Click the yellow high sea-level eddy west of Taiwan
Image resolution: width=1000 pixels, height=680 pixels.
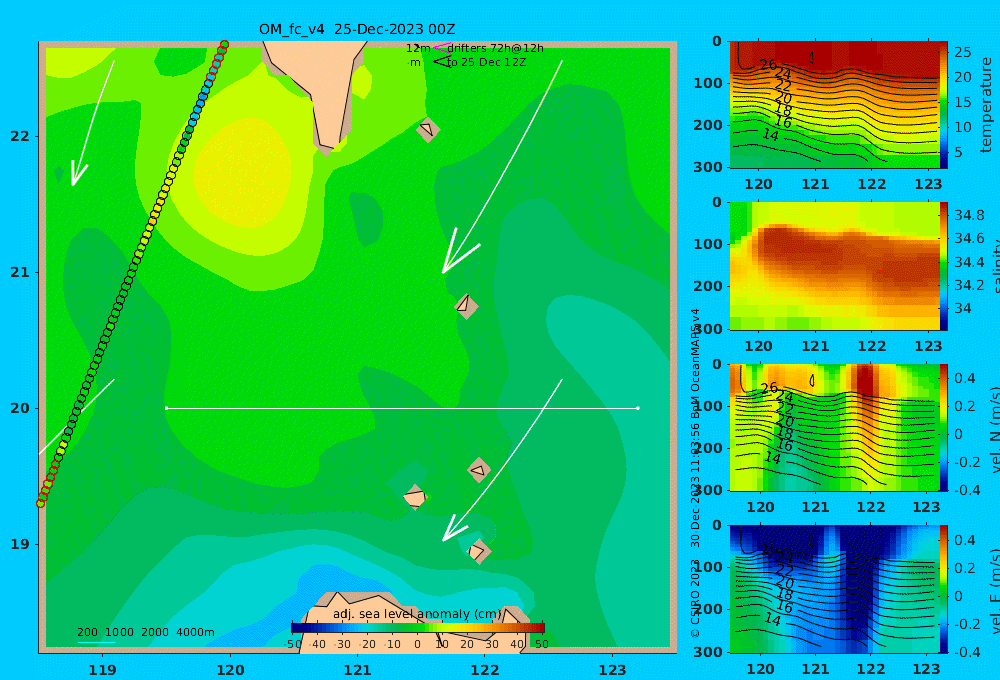coord(242,171)
